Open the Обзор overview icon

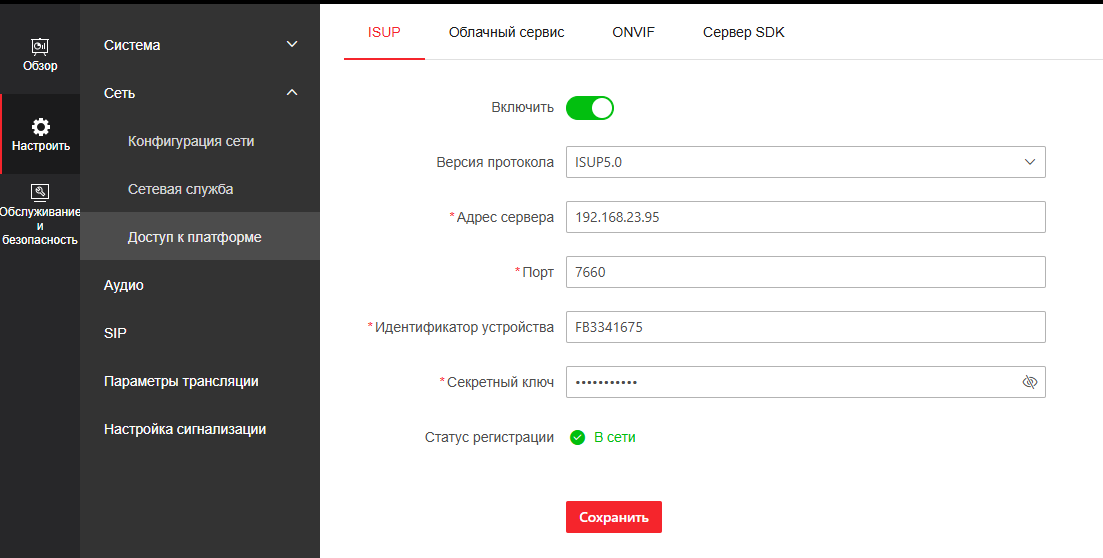[40, 47]
